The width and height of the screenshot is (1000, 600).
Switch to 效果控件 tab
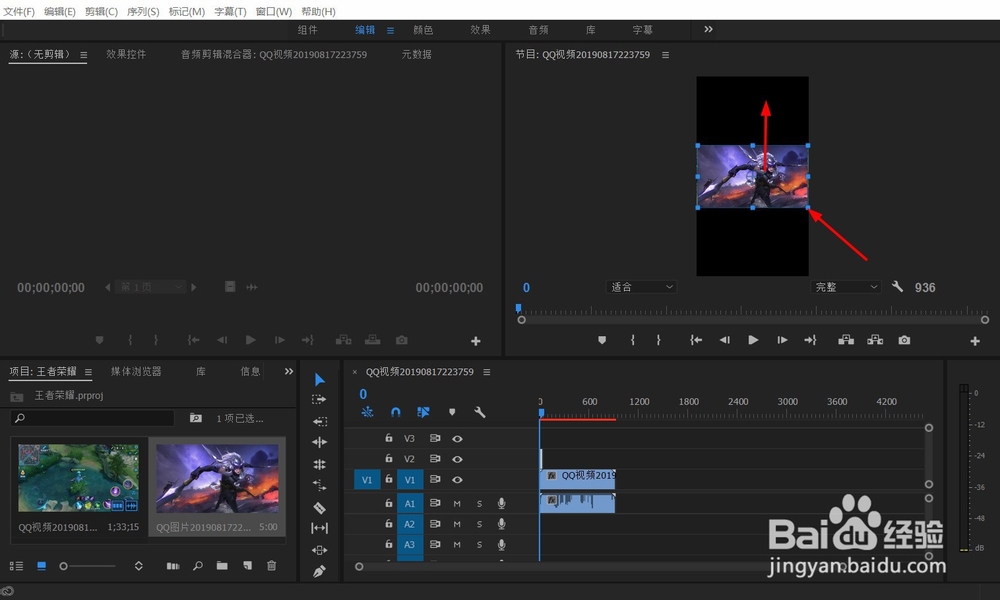pos(126,54)
